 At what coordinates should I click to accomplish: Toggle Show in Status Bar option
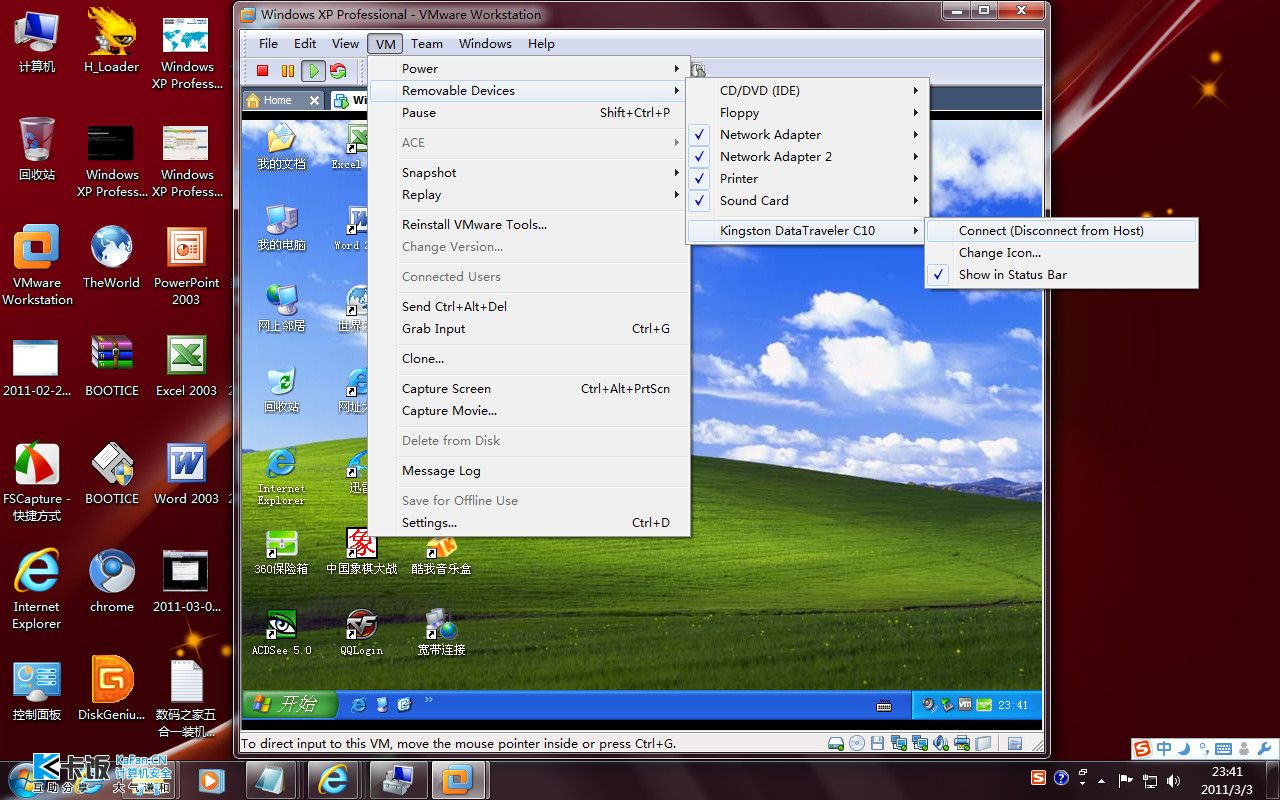coord(1061,274)
